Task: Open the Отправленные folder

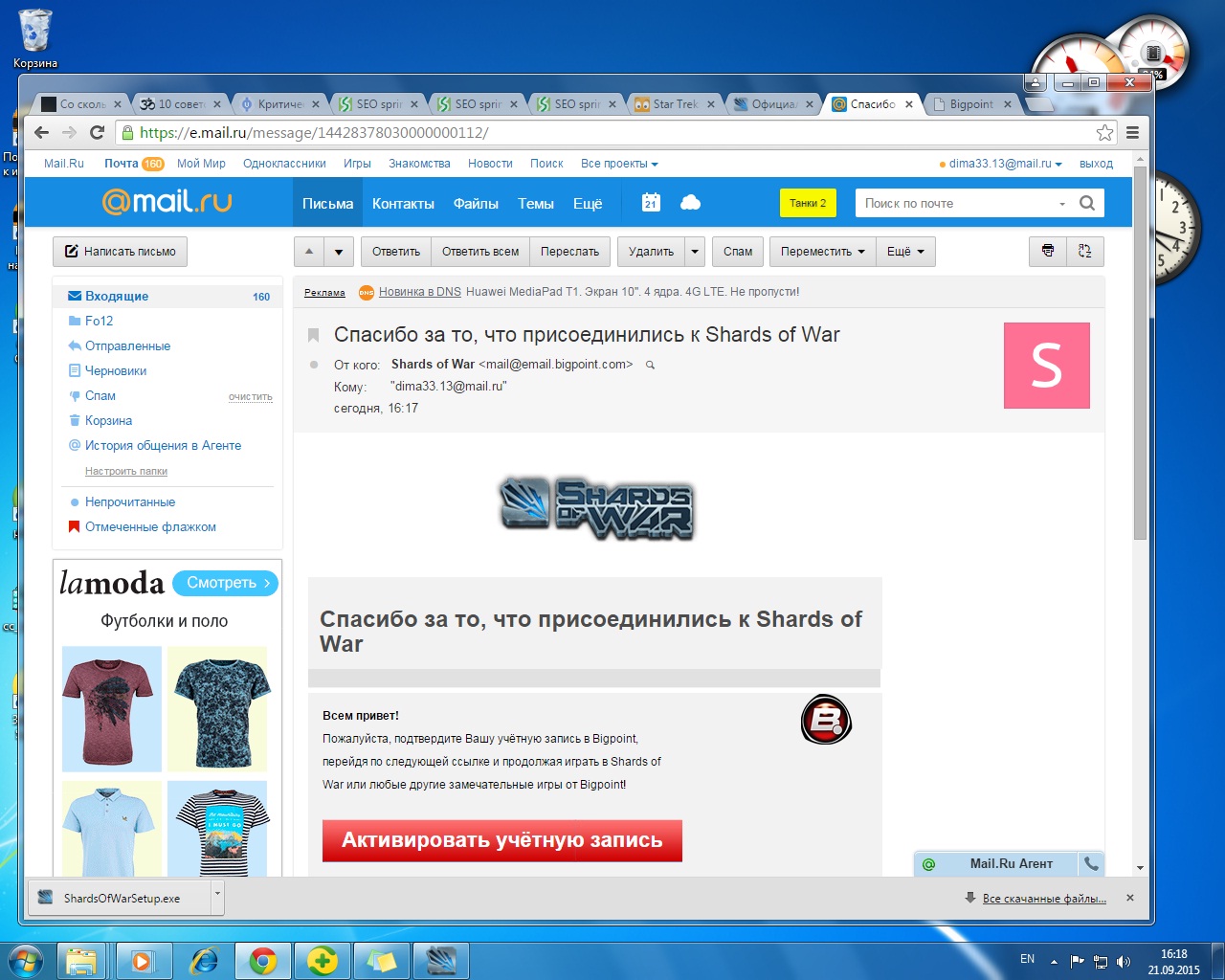Action: (127, 345)
